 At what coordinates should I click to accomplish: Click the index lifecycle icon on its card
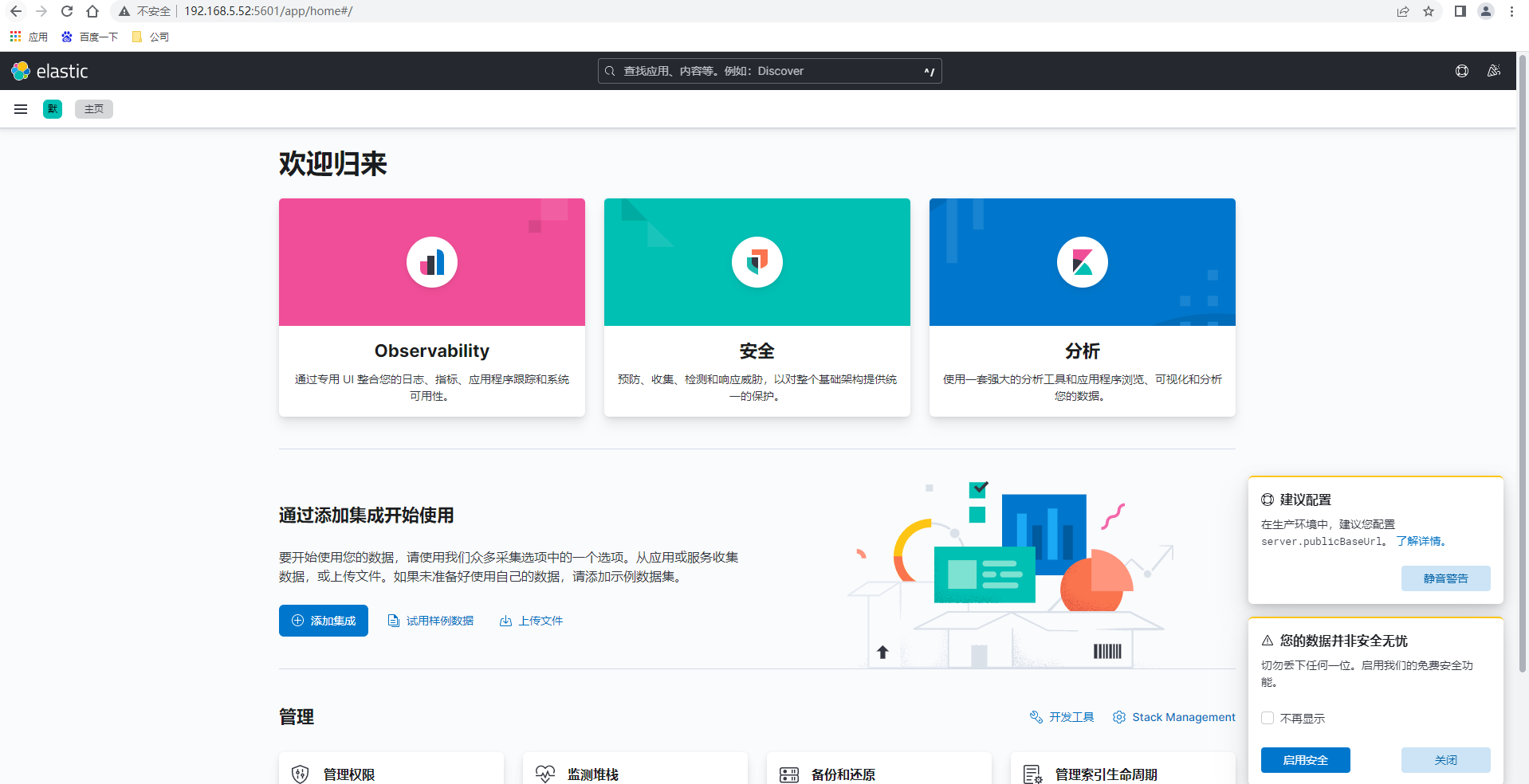pyautogui.click(x=1033, y=774)
